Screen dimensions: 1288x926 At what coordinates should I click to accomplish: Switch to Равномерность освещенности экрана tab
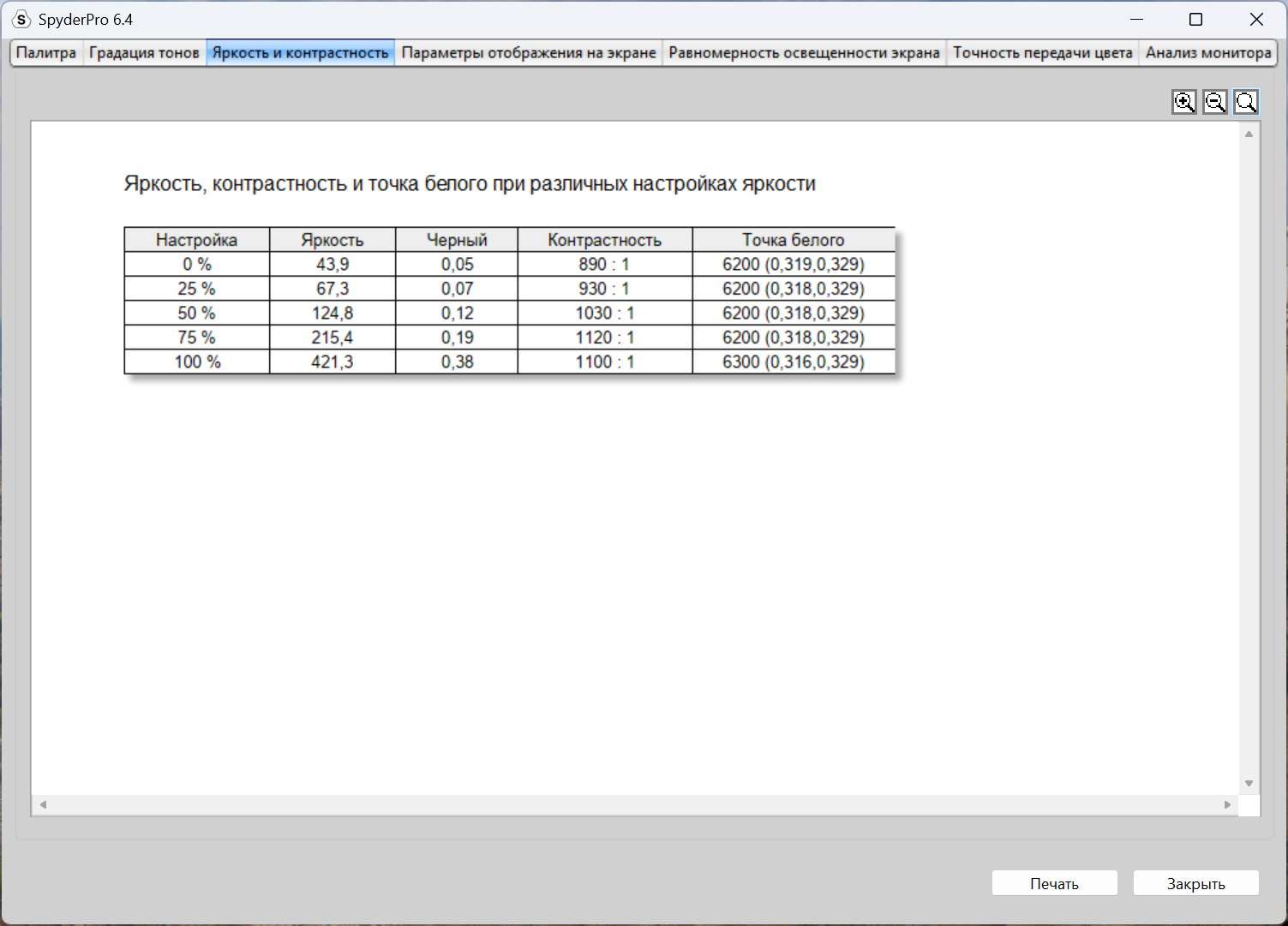pyautogui.click(x=805, y=53)
